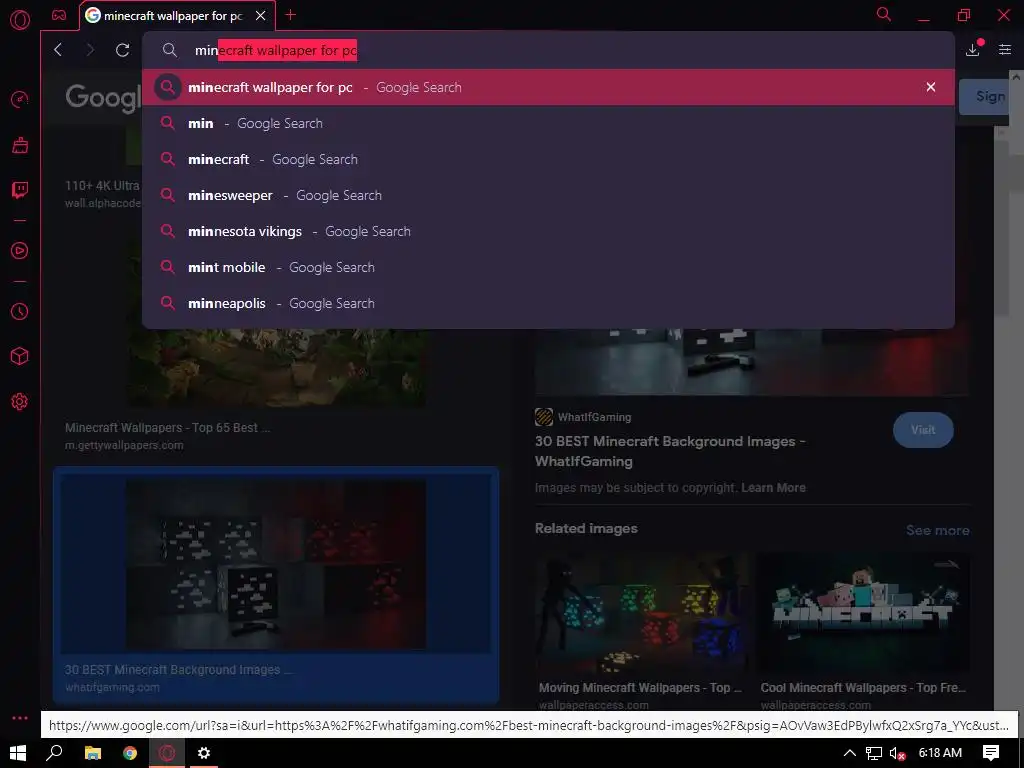Open the Player icon in sidebar
Screen dimensions: 1024x768
(x=20, y=251)
